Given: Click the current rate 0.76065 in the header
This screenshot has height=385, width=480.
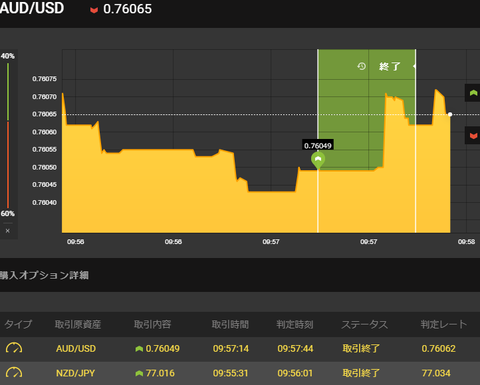Looking at the screenshot, I should point(127,9).
